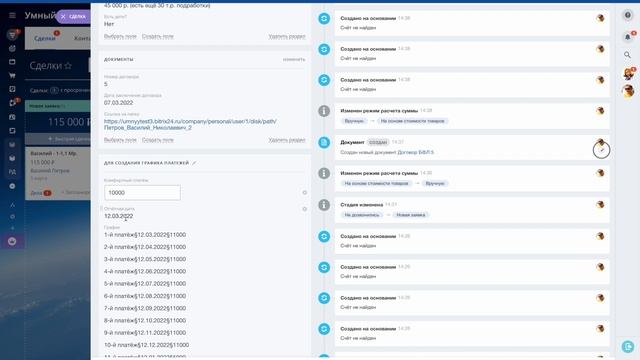Click the row 10-й платёж§12.12.2022§11000
Screen dimensions: 640x360
click(147, 345)
